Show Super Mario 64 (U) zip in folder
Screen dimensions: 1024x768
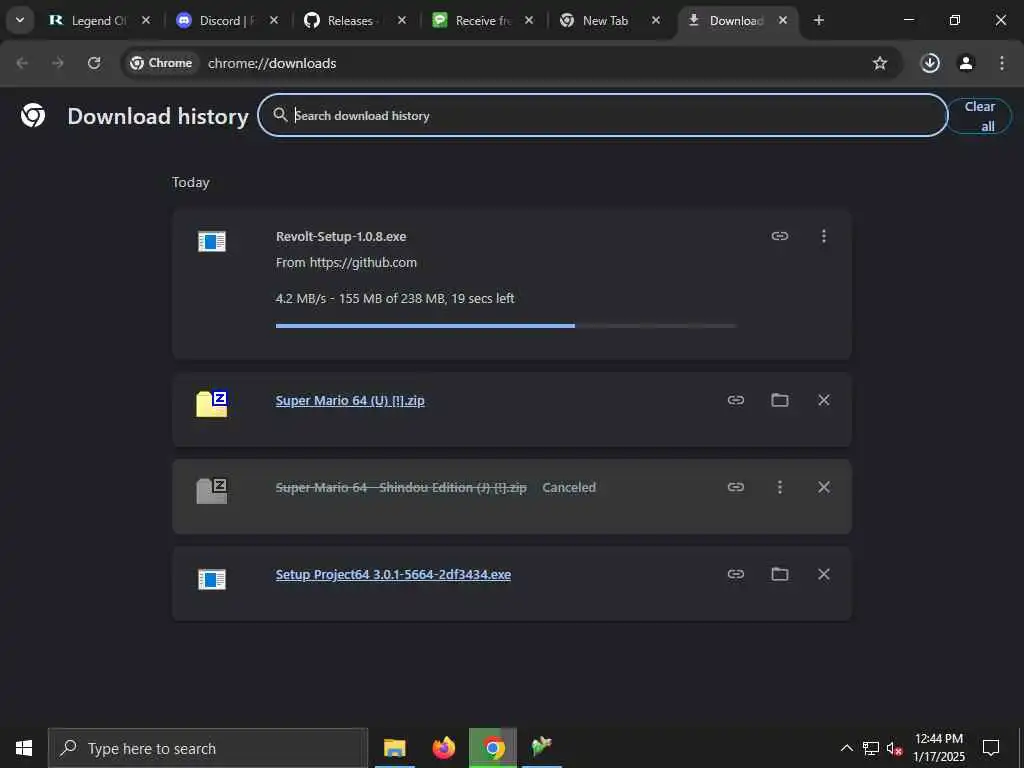(x=780, y=400)
